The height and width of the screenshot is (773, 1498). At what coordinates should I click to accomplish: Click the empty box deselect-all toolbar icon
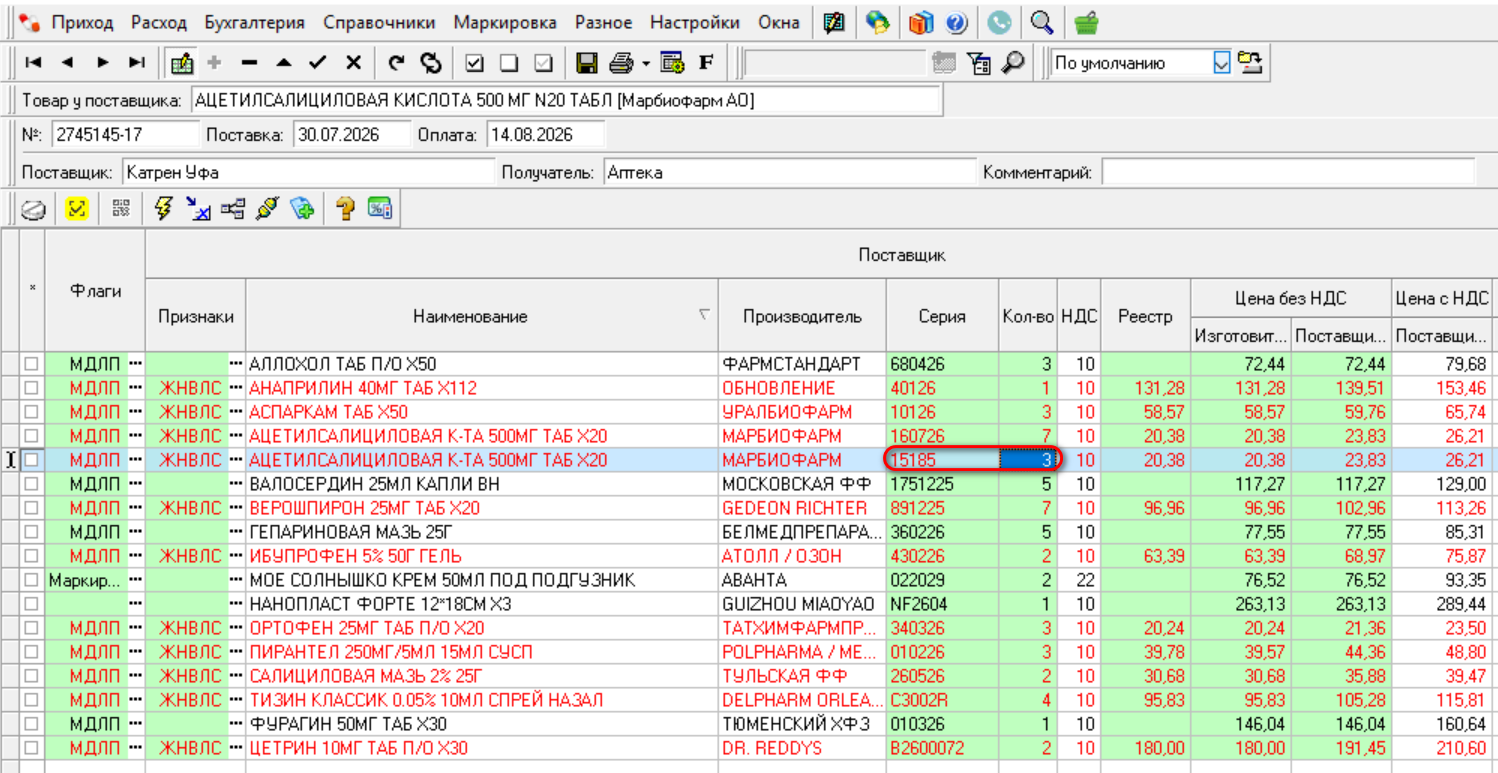click(x=509, y=63)
